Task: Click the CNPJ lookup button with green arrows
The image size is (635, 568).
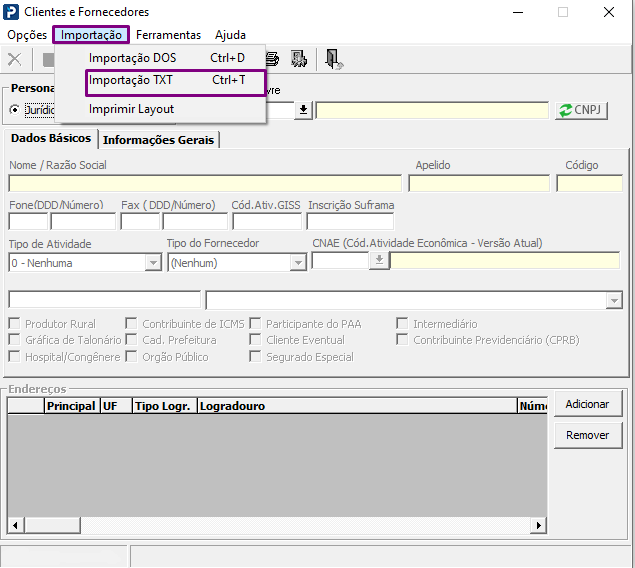Action: click(581, 110)
